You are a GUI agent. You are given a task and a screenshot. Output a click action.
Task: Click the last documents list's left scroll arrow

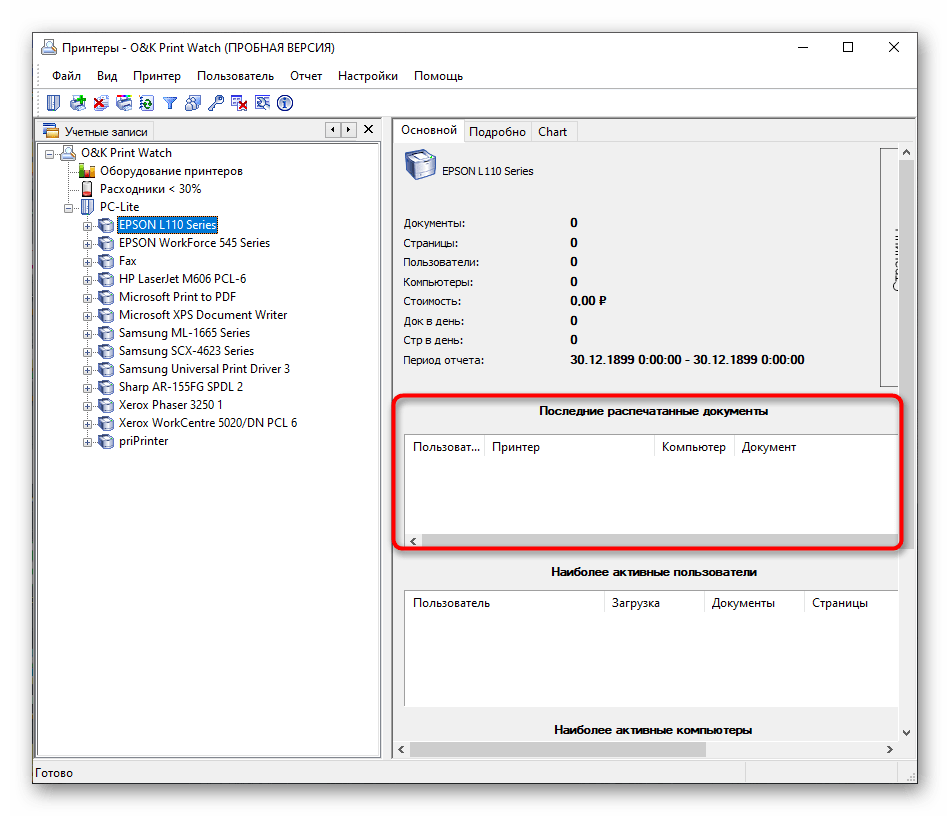[x=413, y=541]
